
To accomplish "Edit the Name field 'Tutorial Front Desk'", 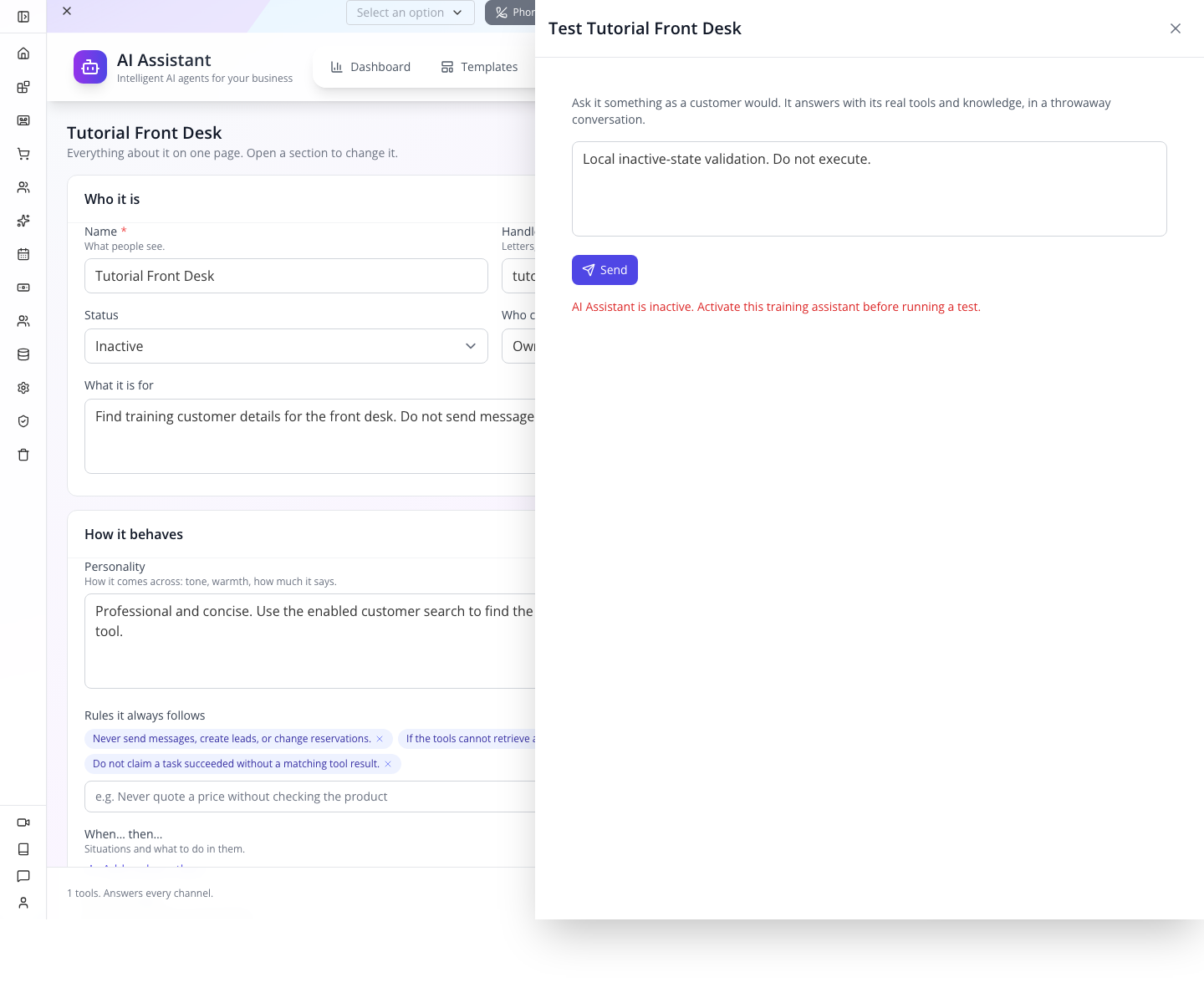I will tap(286, 276).
